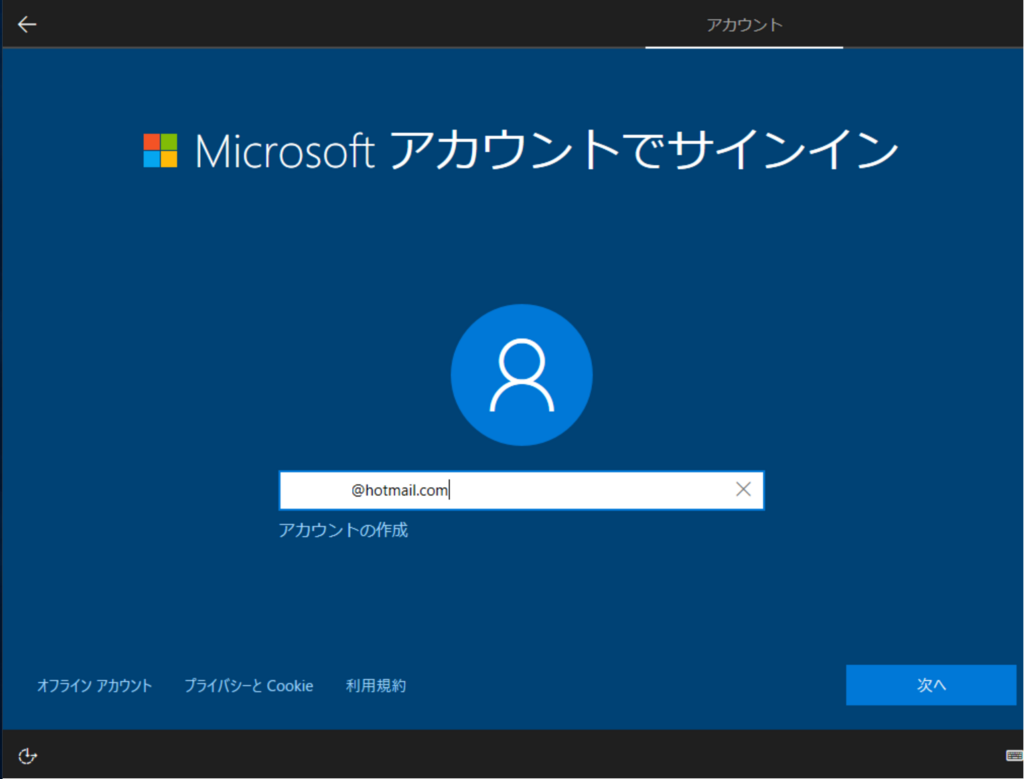
Task: Open the アカウントの作成 link
Action: 344,530
